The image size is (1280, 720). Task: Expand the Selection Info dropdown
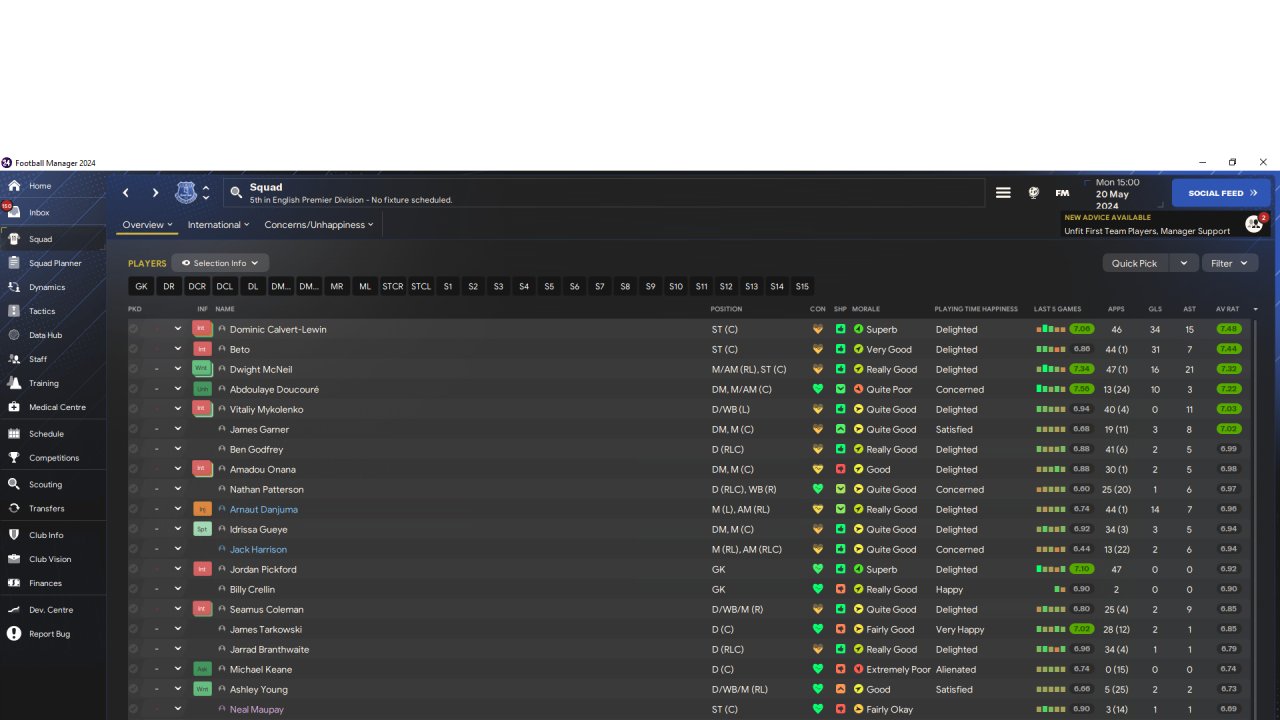click(x=220, y=263)
